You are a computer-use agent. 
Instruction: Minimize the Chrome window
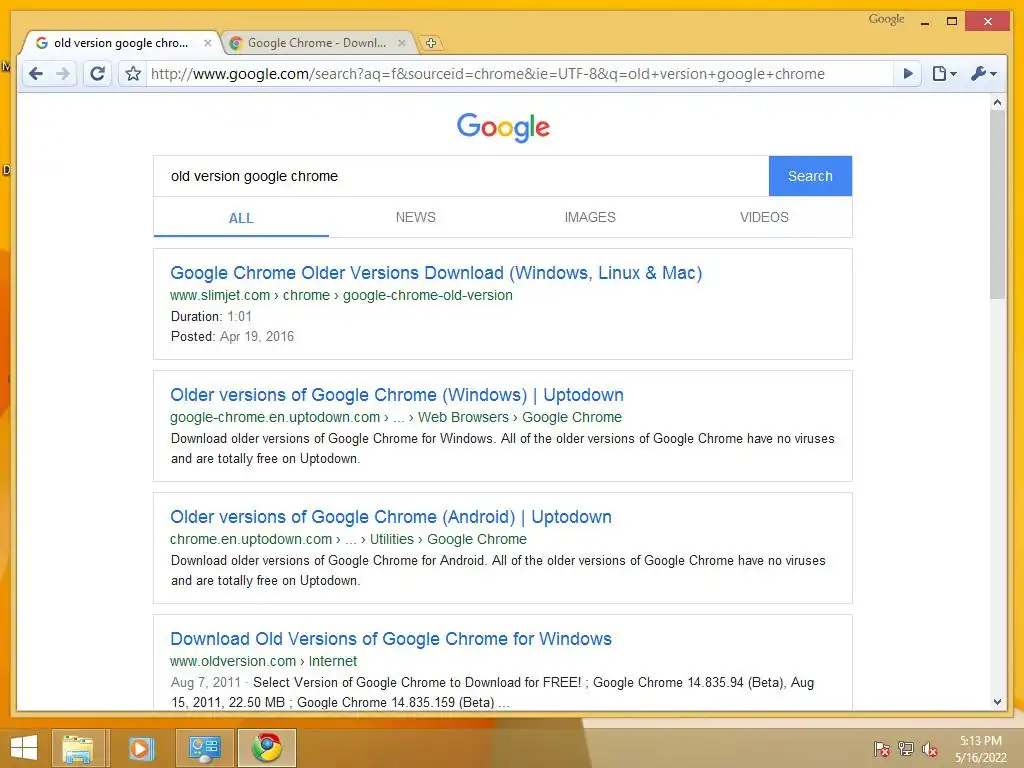[x=925, y=22]
